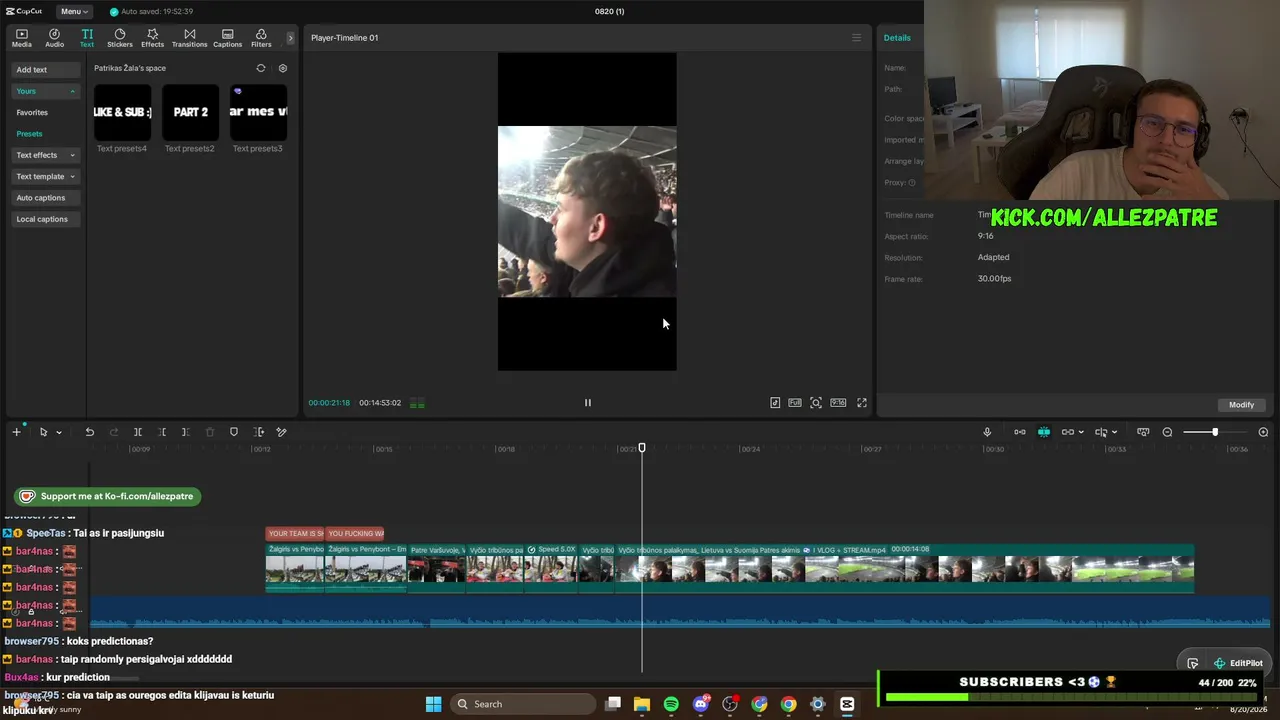The width and height of the screenshot is (1280, 720).
Task: Expand the Text template section
Action: [x=46, y=176]
